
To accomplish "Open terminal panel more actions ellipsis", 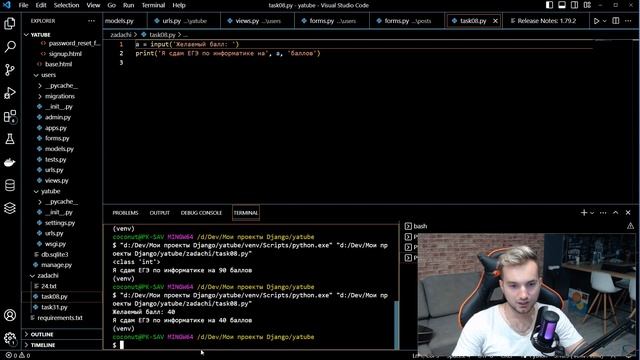I will [x=603, y=213].
